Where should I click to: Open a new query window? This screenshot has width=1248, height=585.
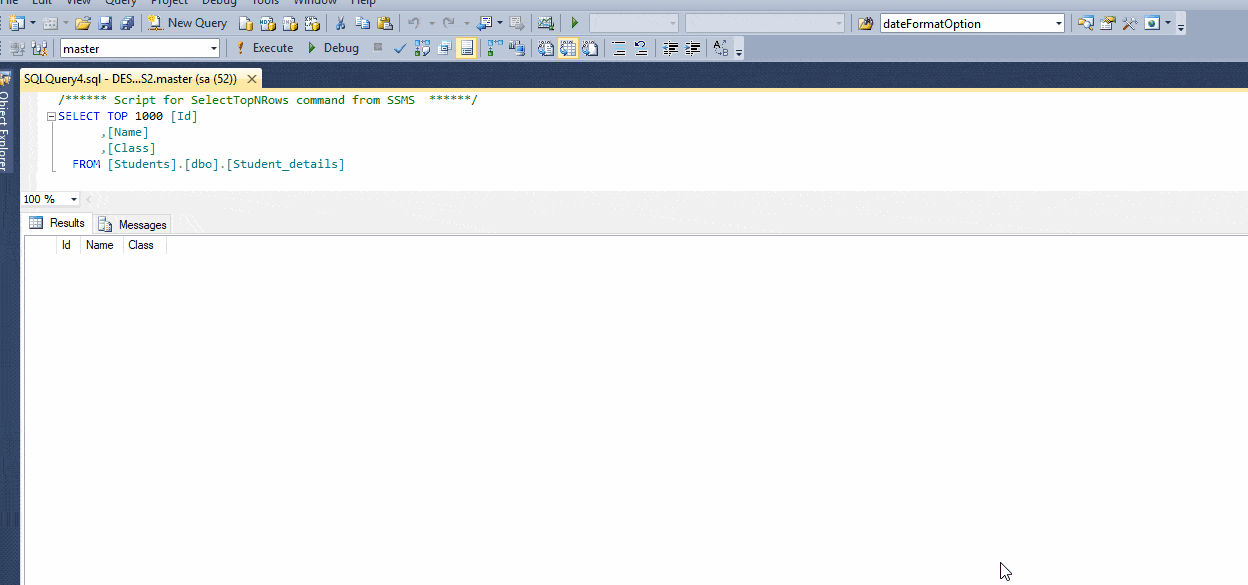[x=190, y=22]
